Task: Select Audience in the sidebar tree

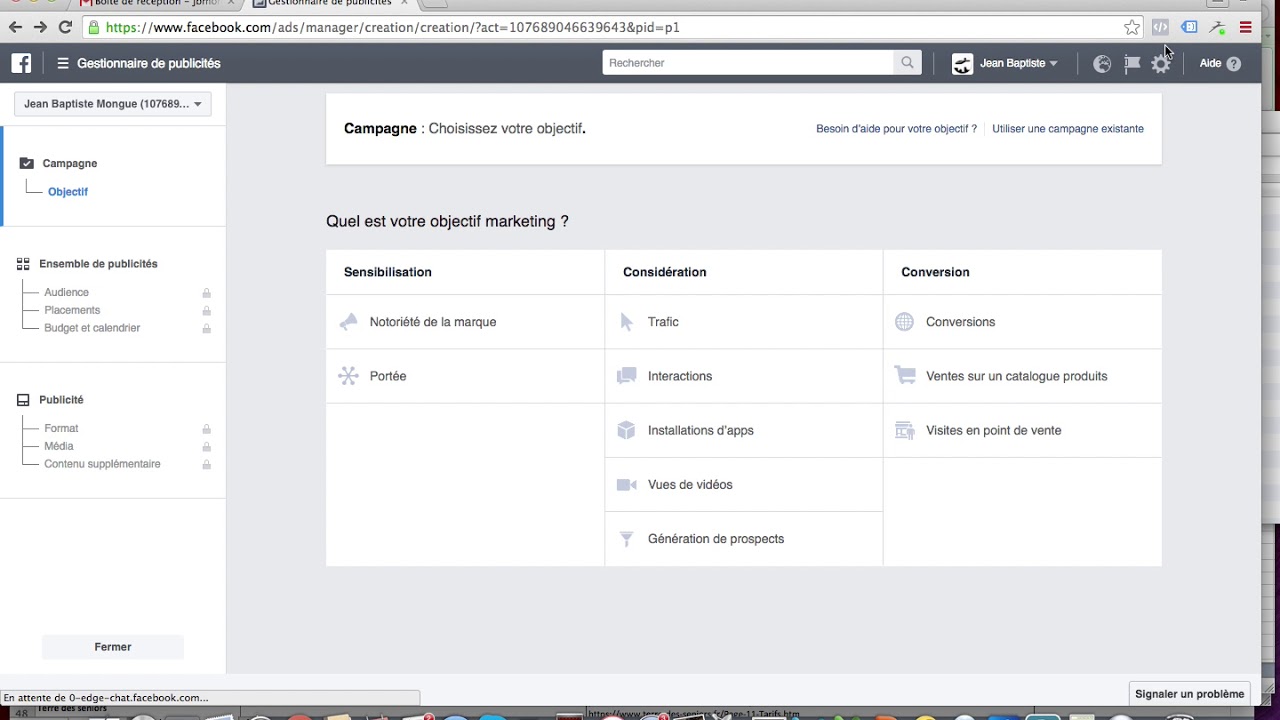Action: [x=66, y=292]
